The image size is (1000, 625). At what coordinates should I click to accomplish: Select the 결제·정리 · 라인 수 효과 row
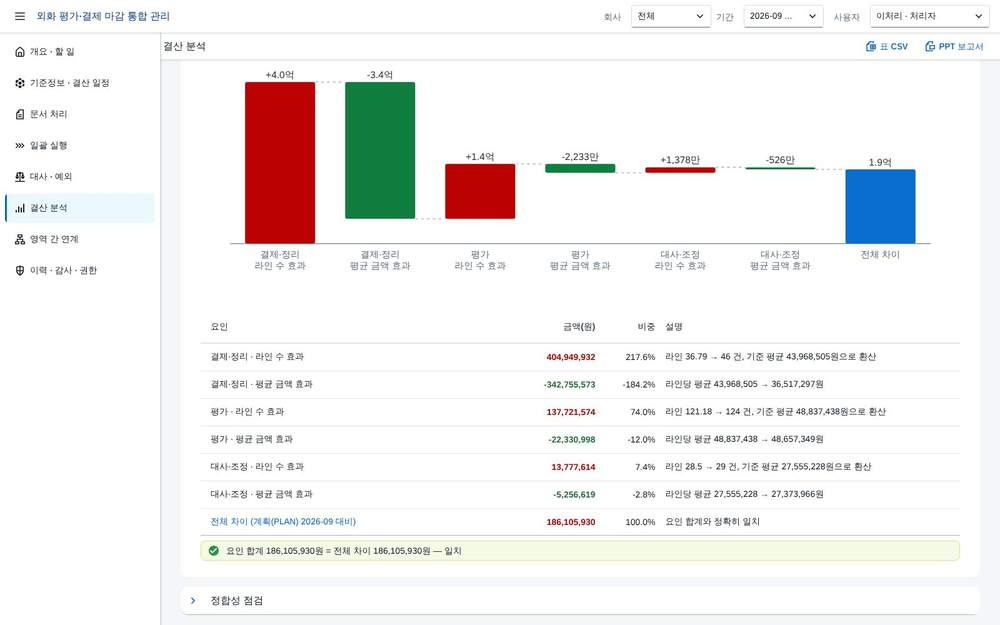[580, 357]
